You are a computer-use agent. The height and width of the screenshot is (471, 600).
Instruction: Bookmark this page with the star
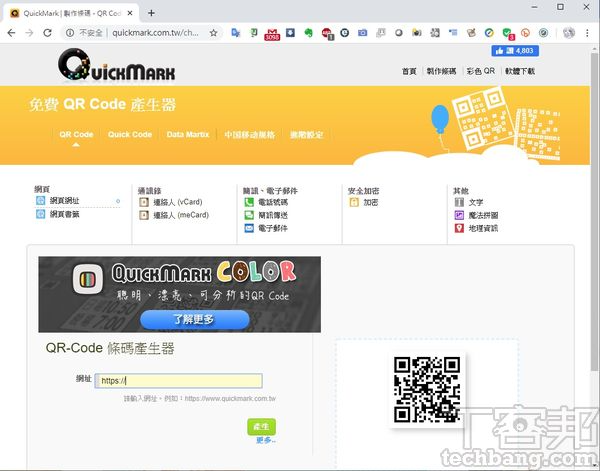tap(214, 33)
